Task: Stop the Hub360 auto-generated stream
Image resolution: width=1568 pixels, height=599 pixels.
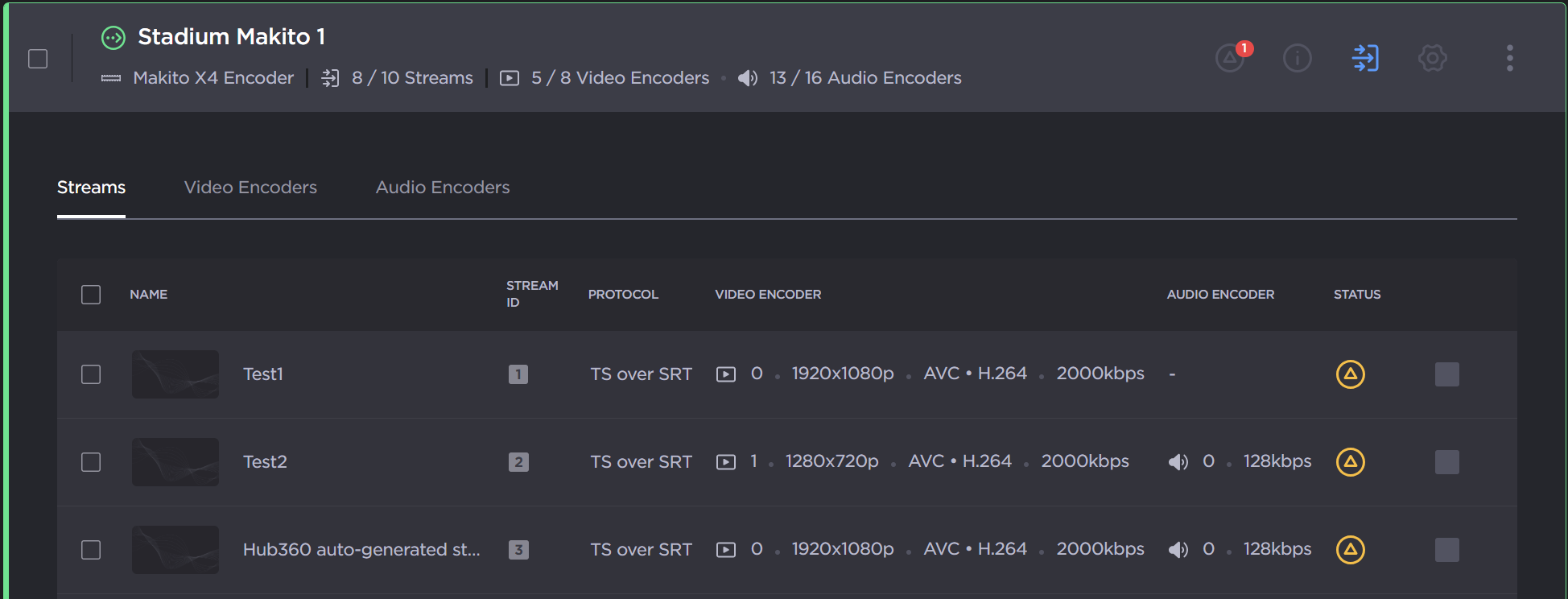Action: pyautogui.click(x=1447, y=550)
